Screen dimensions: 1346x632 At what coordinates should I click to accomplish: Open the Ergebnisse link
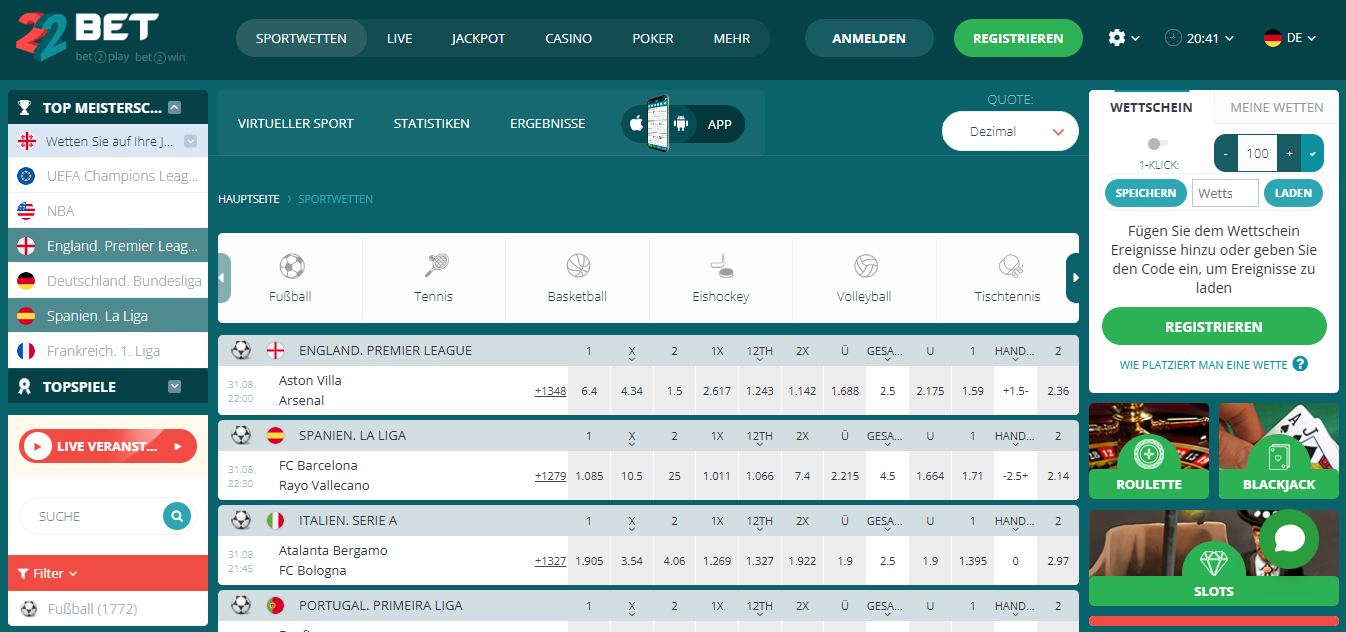(x=548, y=123)
